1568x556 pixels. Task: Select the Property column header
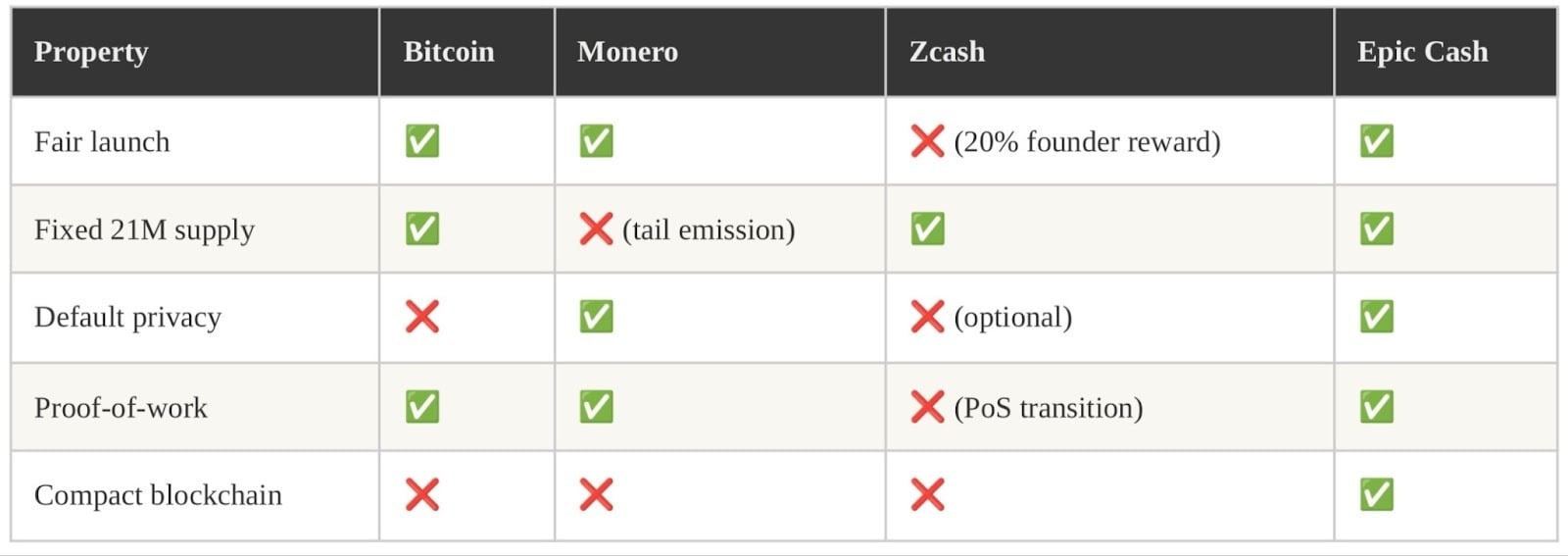click(x=91, y=52)
